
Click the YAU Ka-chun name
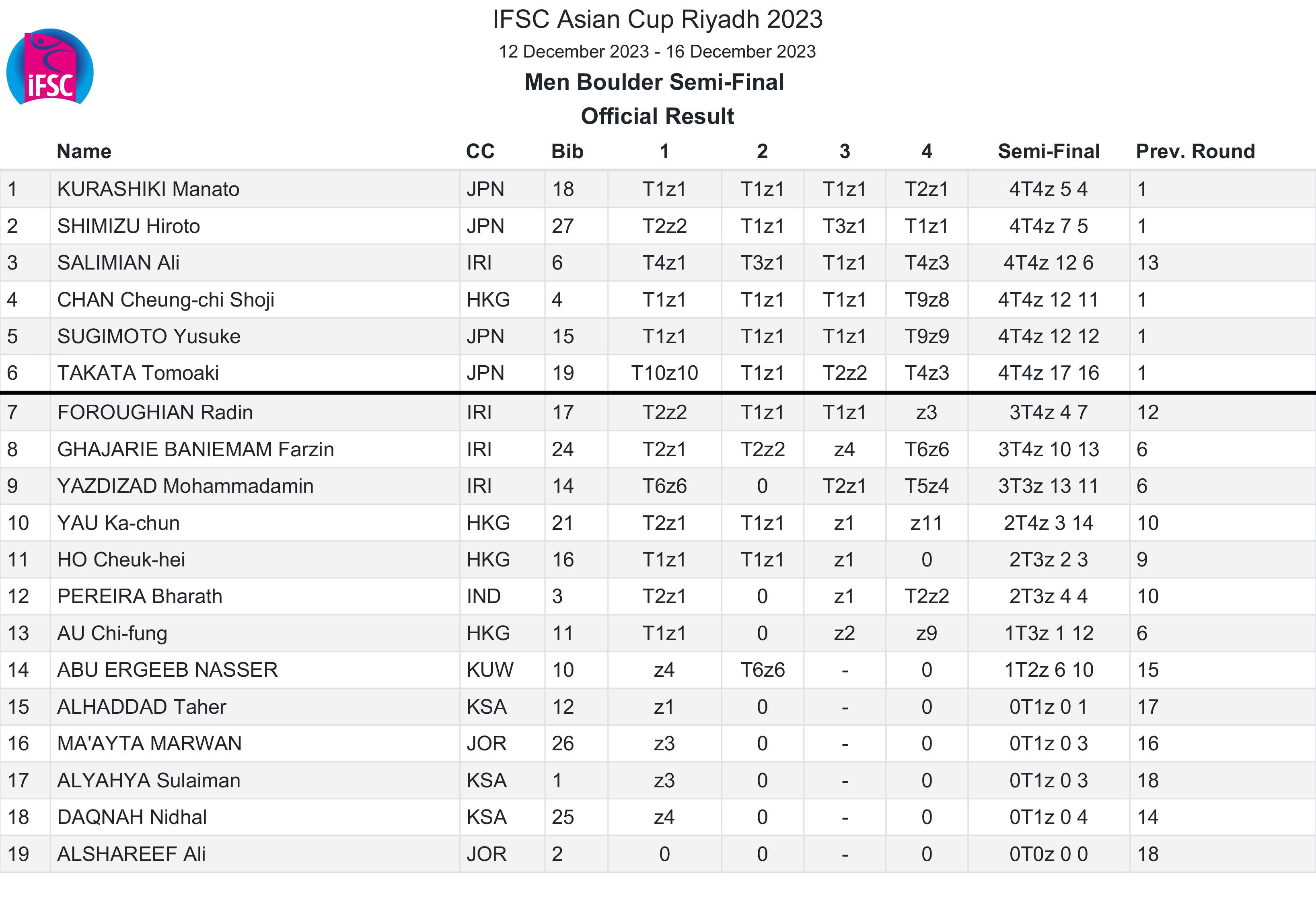tap(118, 523)
